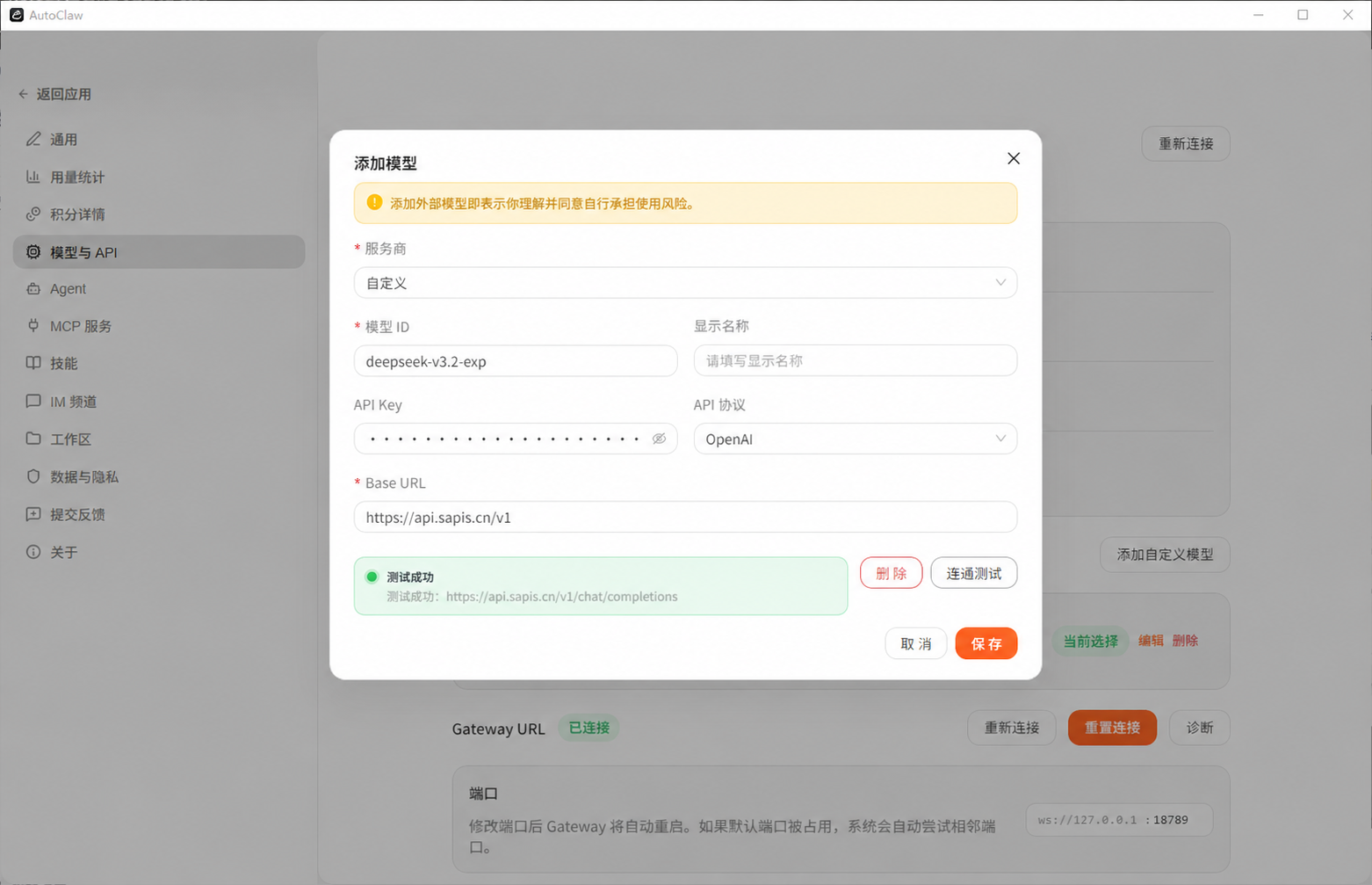This screenshot has width=1372, height=885.
Task: Click the 工作区 folder icon
Action: [33, 439]
